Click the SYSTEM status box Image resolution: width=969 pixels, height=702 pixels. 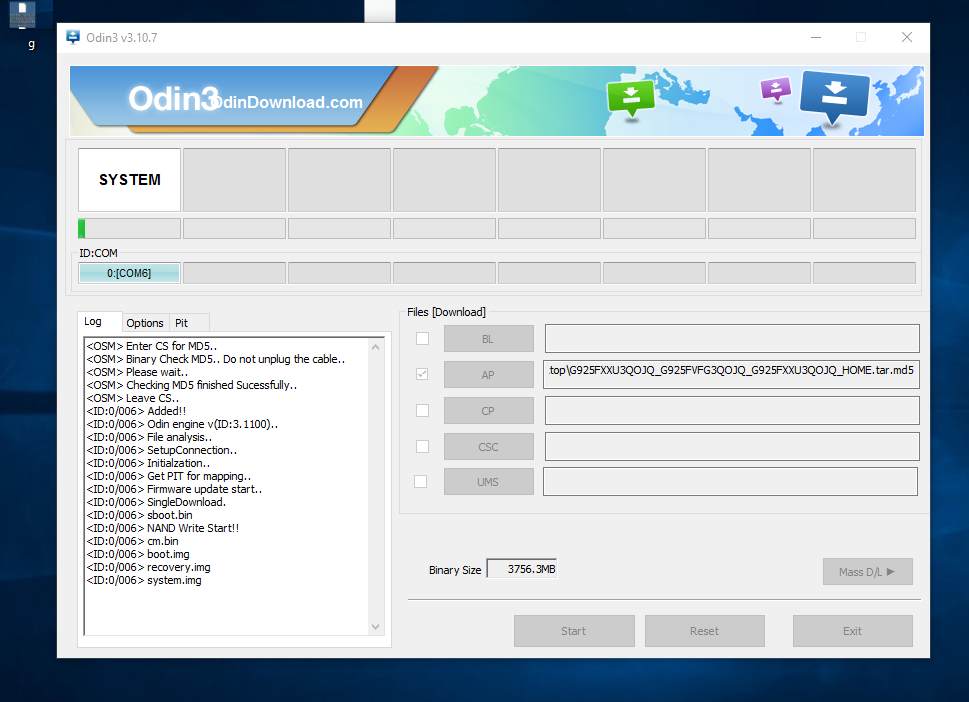click(129, 180)
